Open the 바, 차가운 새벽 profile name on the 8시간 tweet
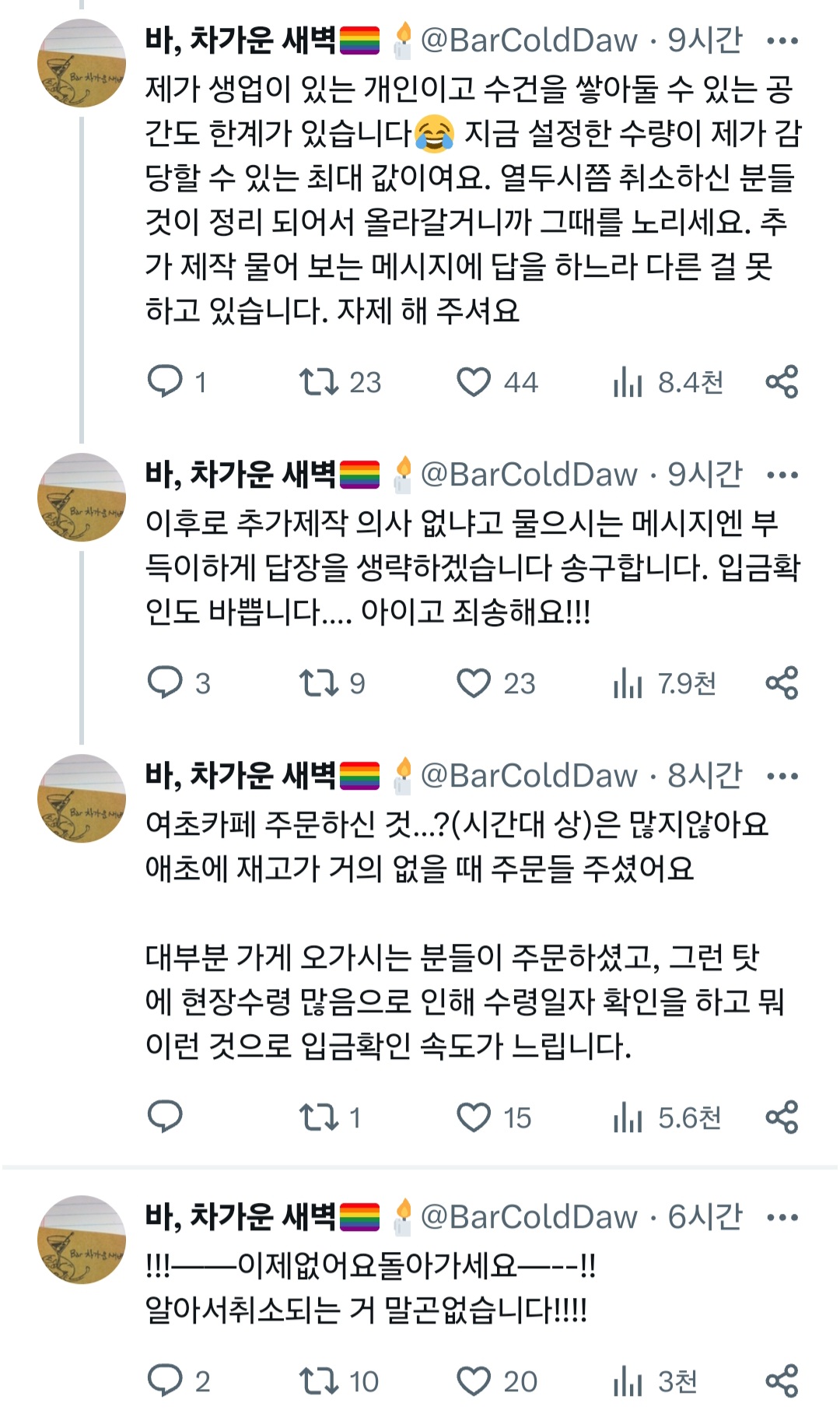 click(241, 776)
